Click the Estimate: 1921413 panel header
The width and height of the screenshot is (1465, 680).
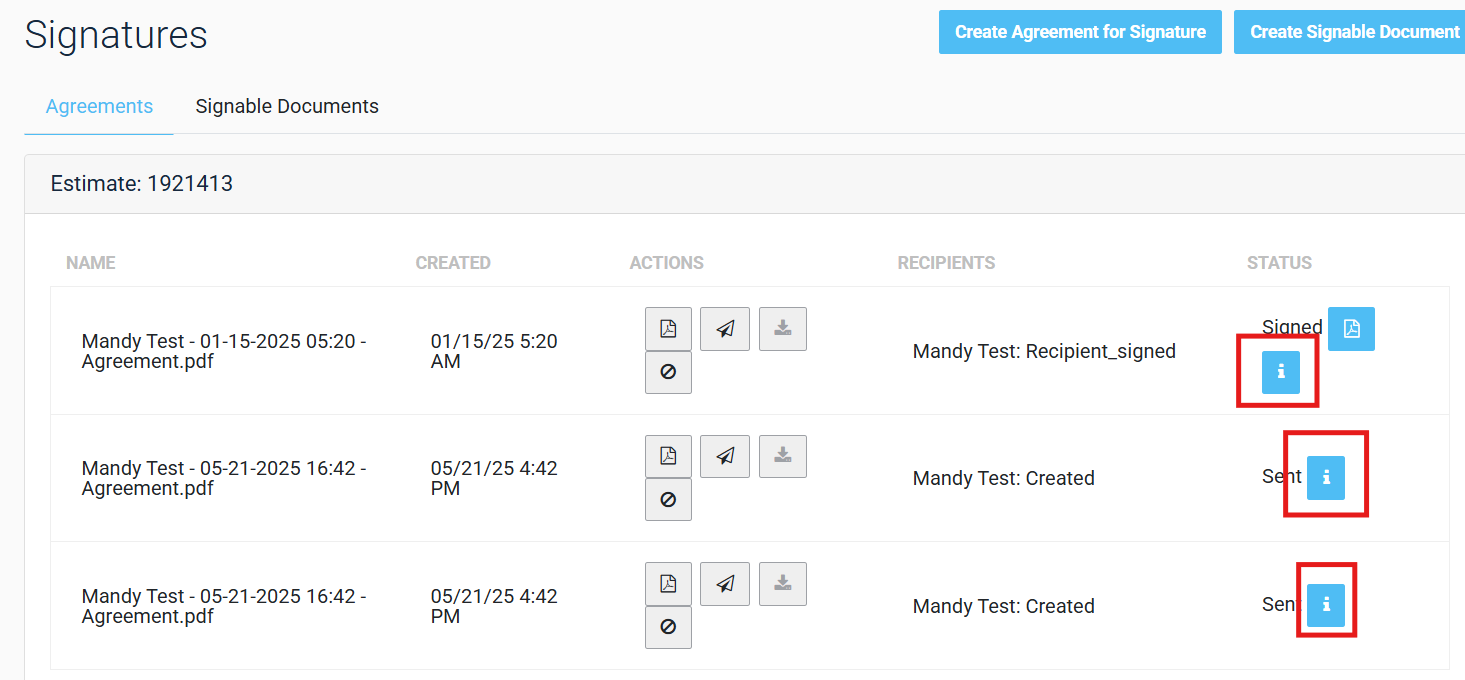142,184
